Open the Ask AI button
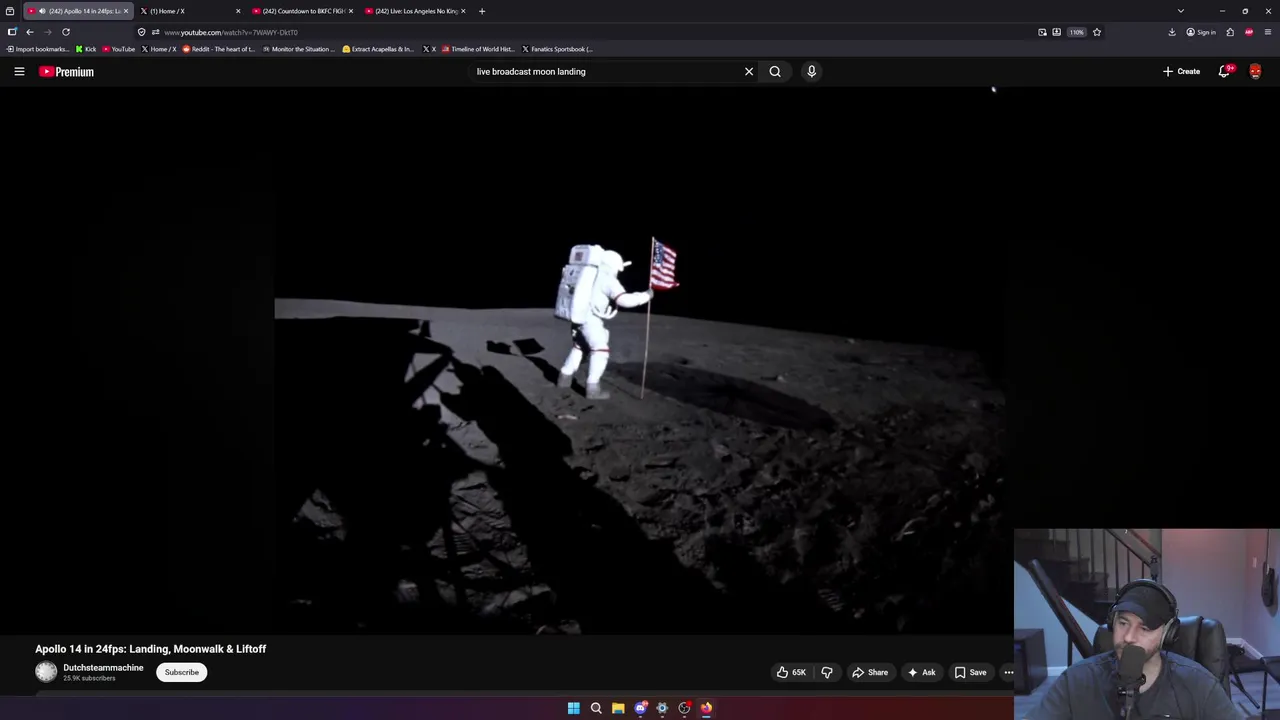 tap(921, 672)
